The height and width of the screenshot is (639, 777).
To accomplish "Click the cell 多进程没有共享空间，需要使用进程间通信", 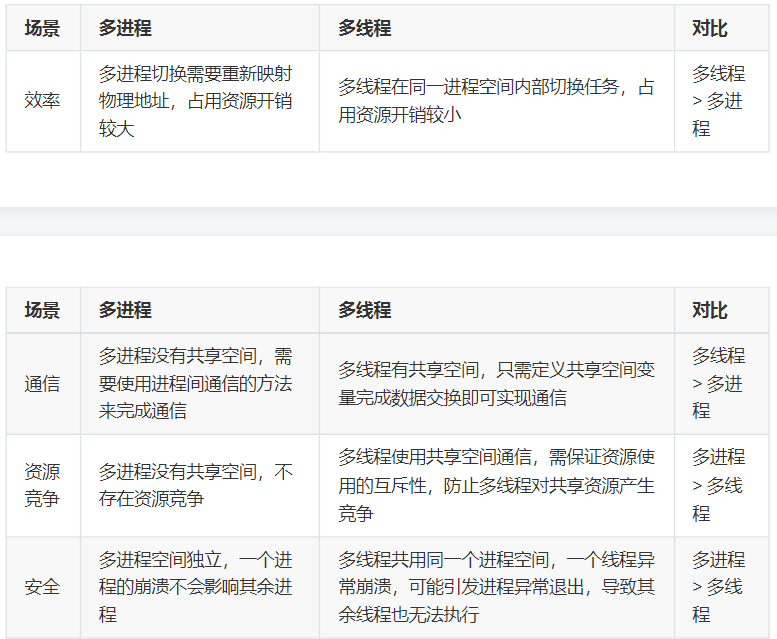I will pos(200,383).
